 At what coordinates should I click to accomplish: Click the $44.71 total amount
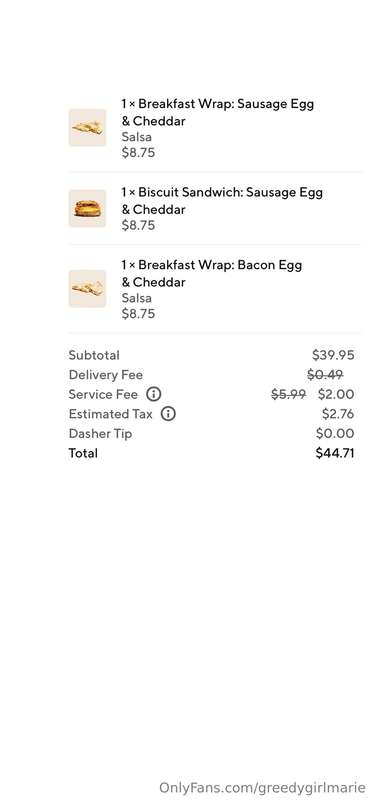click(x=335, y=453)
